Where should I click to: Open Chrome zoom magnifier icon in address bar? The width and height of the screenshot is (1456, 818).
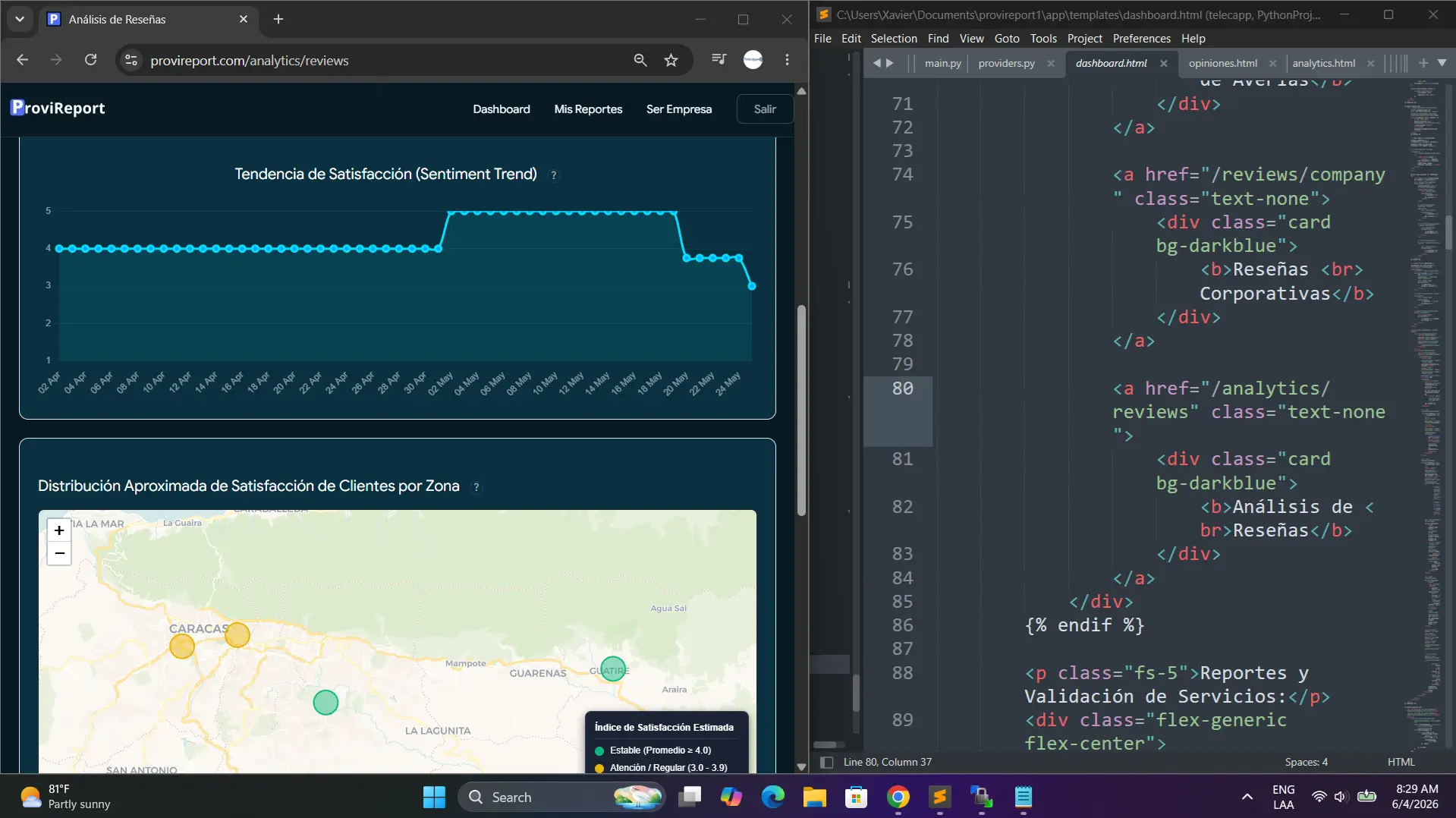tap(640, 60)
